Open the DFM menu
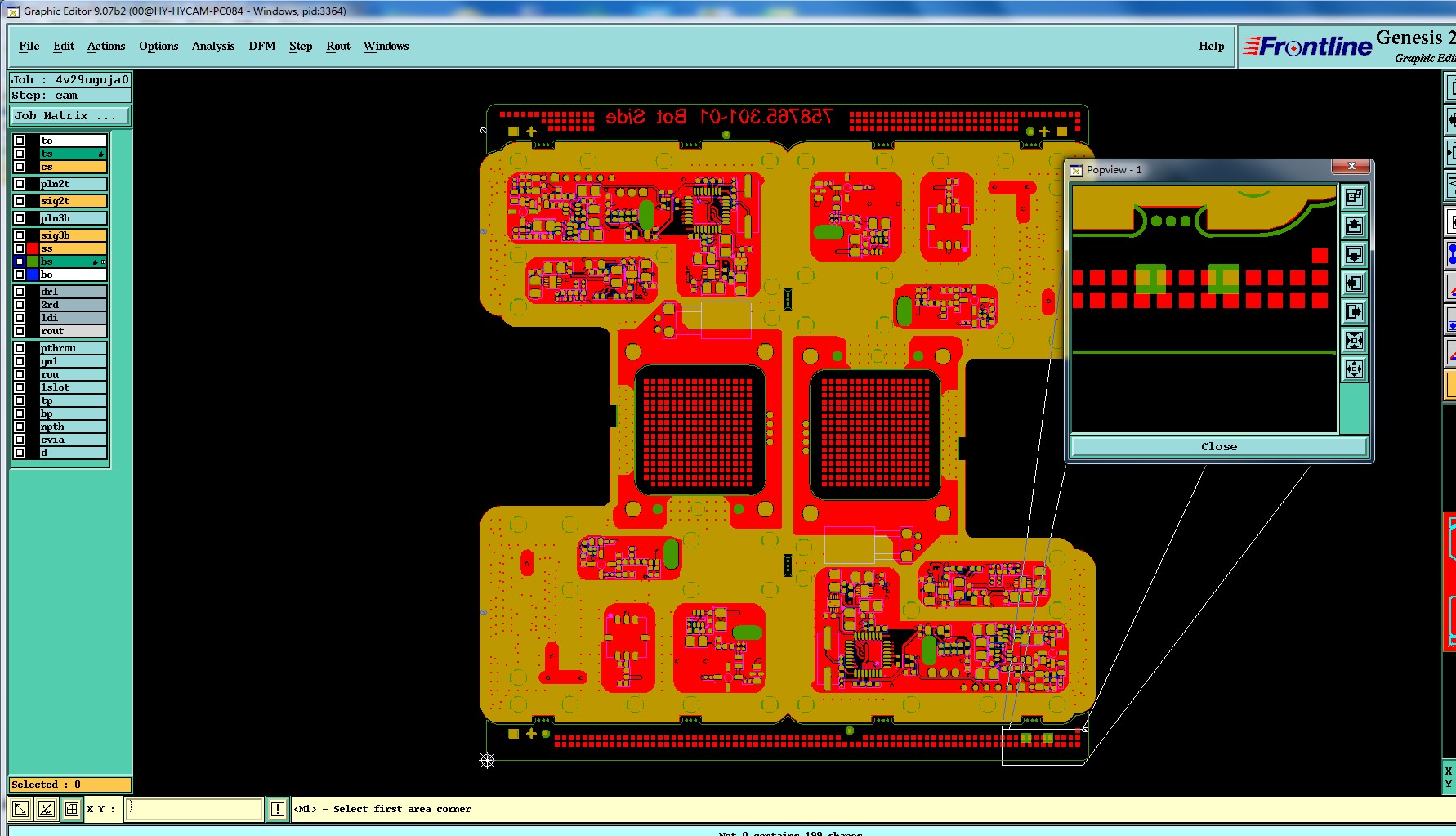 coord(262,47)
